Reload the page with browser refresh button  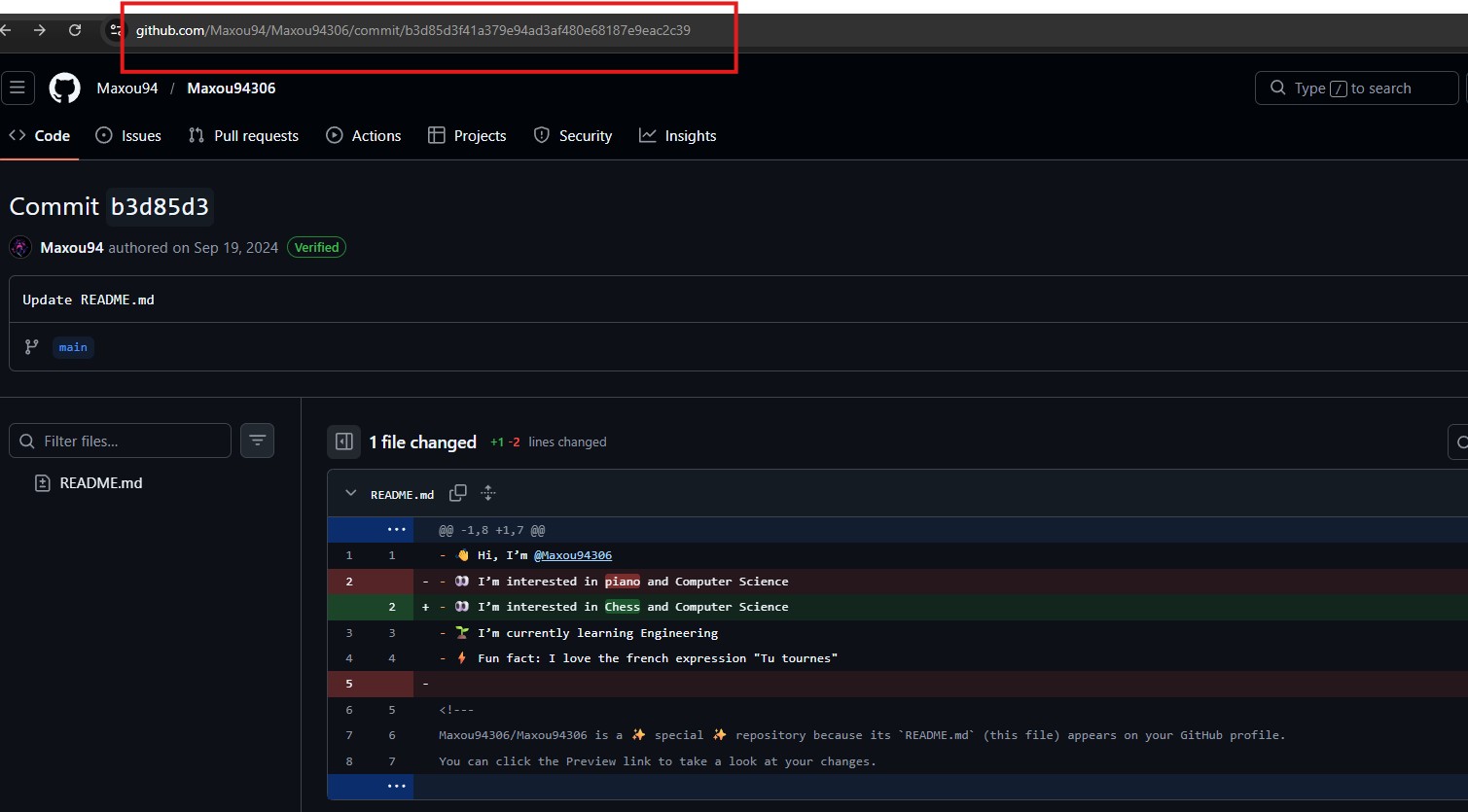[75, 30]
